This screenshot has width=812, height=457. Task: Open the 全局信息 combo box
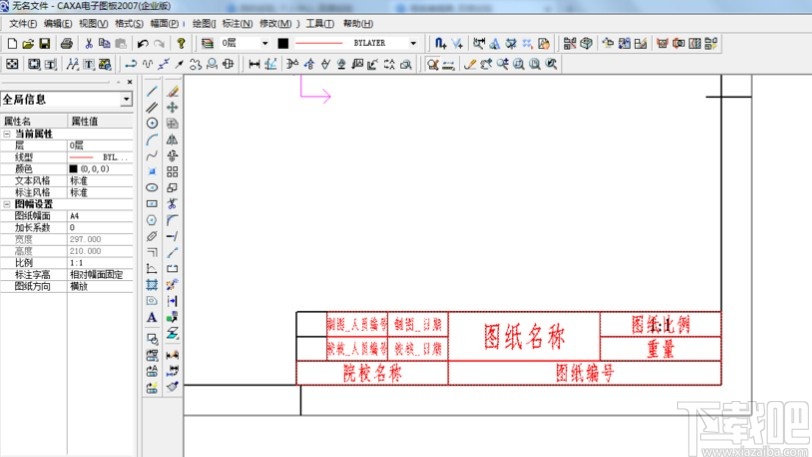tap(67, 99)
